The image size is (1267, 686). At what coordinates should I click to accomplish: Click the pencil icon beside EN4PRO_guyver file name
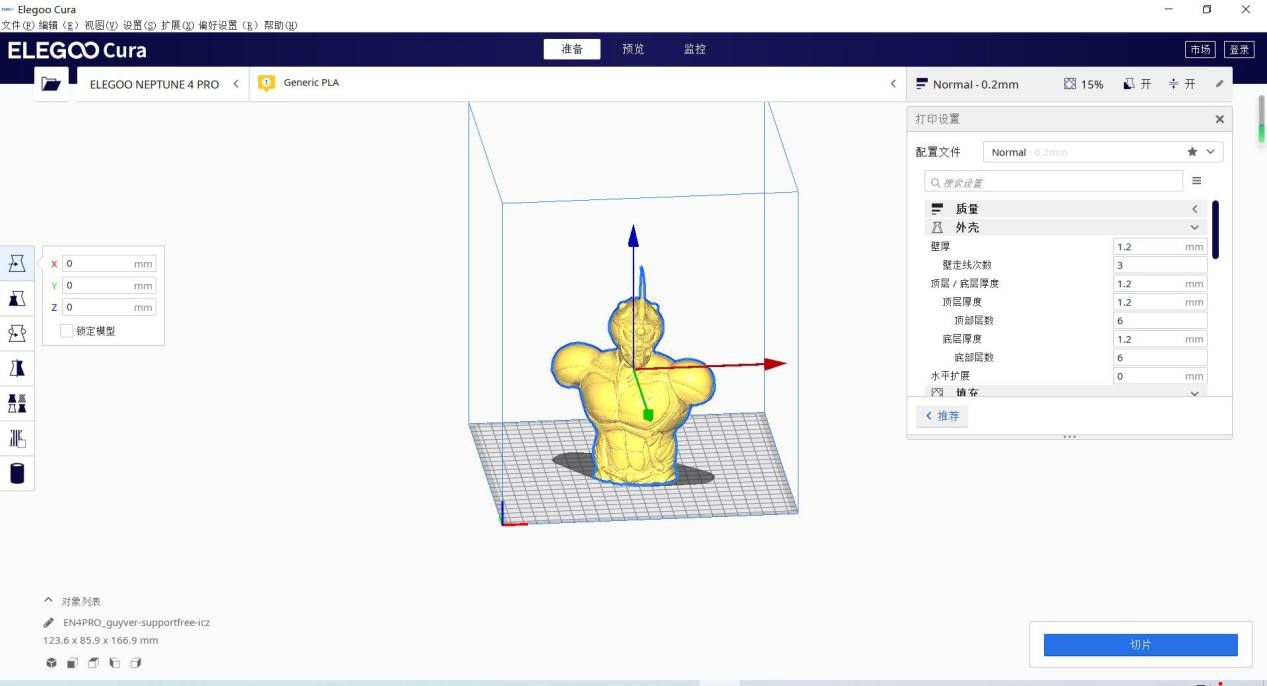pos(49,622)
